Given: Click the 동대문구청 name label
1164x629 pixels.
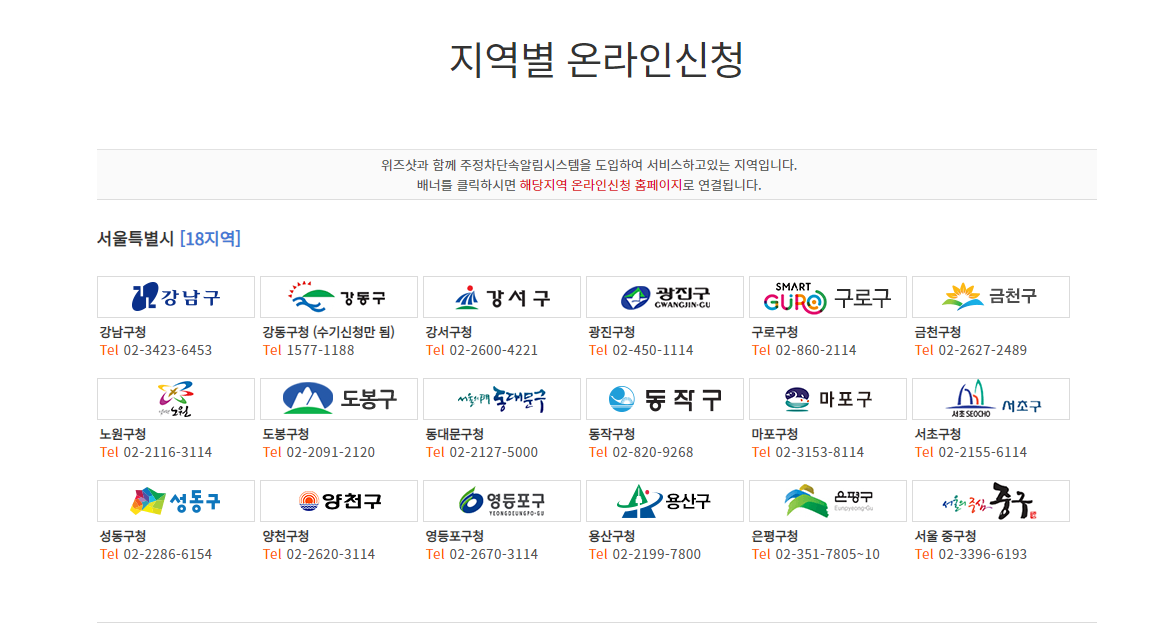Looking at the screenshot, I should 454,434.
